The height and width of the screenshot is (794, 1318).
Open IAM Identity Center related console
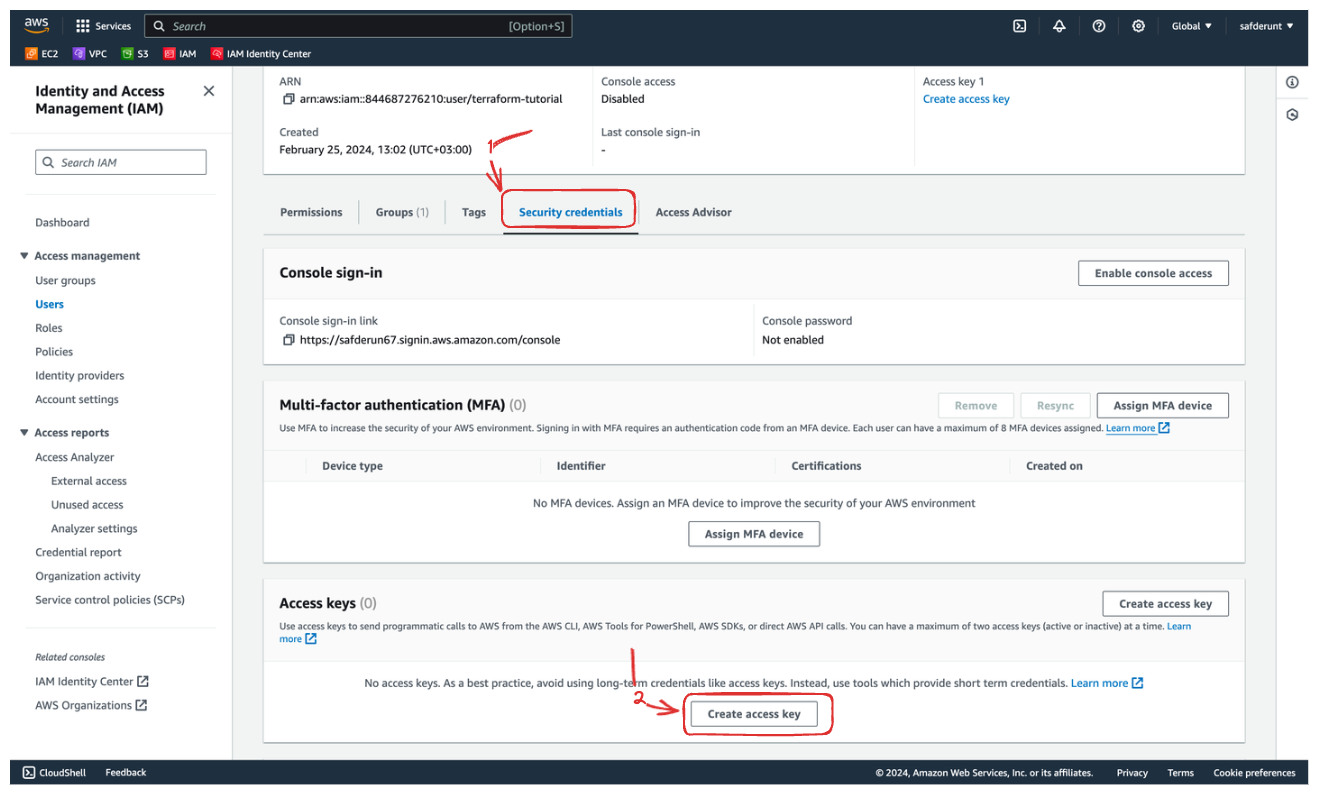(x=84, y=681)
